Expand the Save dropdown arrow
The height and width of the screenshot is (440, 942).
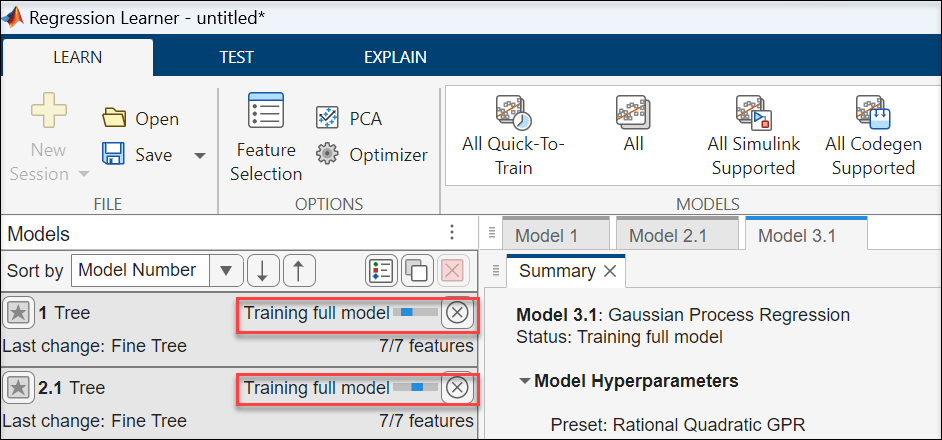point(199,155)
